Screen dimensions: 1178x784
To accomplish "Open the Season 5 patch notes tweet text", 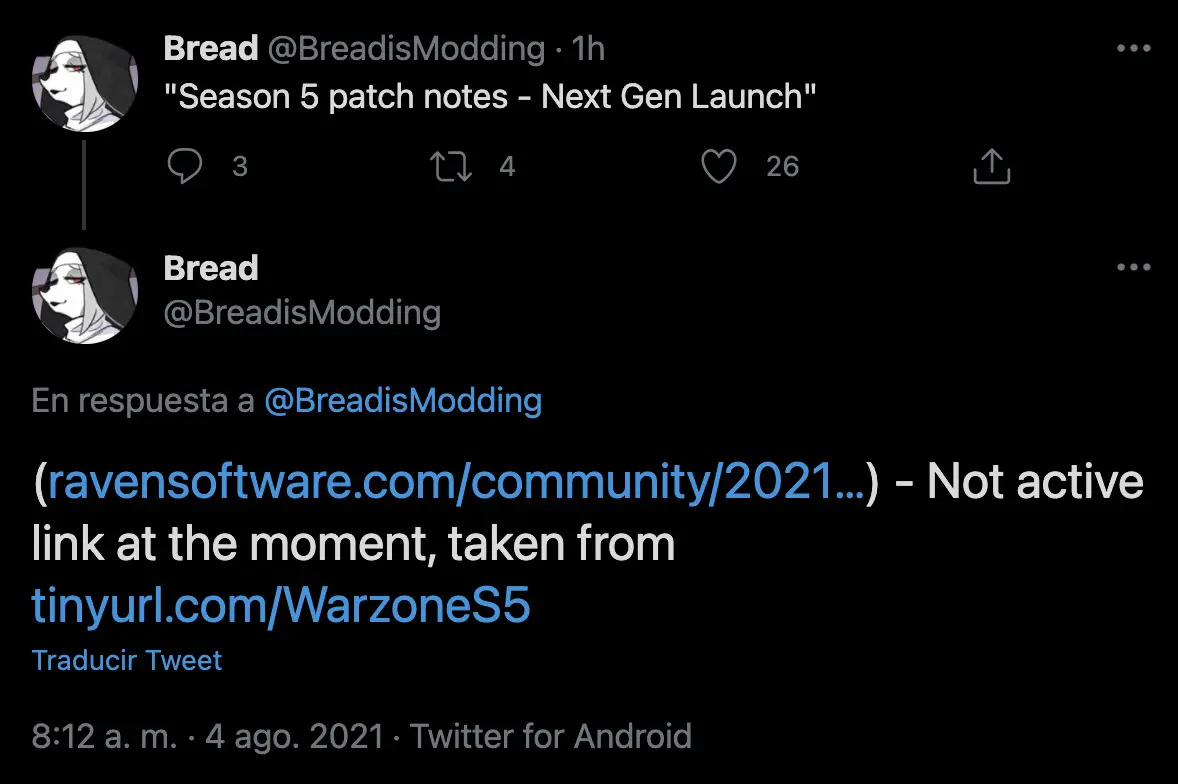I will coord(490,97).
